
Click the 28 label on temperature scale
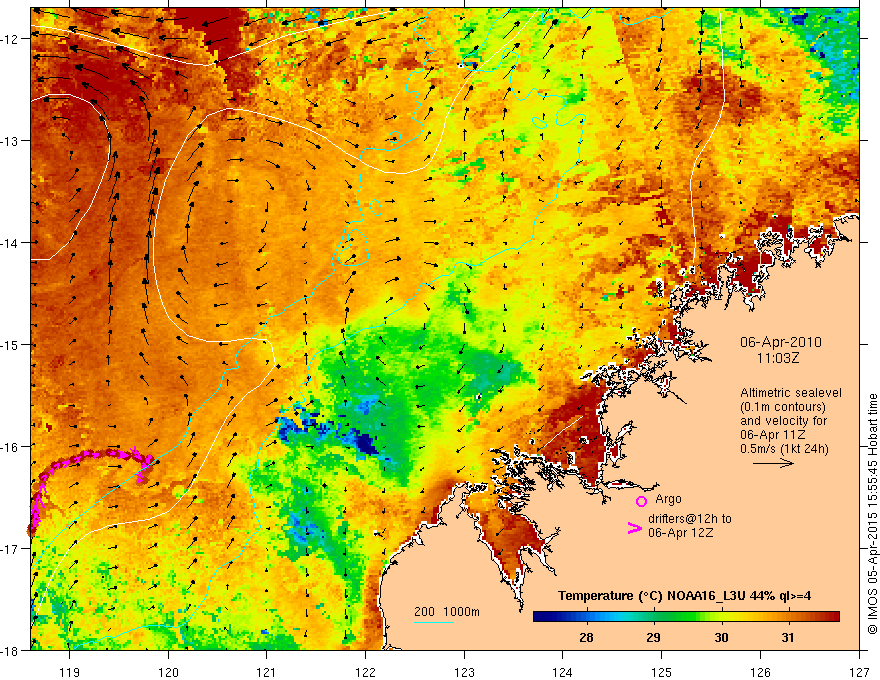pyautogui.click(x=586, y=637)
